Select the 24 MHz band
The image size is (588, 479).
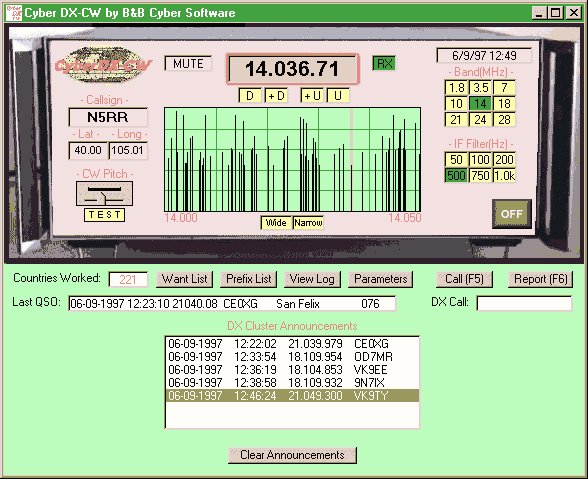click(x=480, y=120)
